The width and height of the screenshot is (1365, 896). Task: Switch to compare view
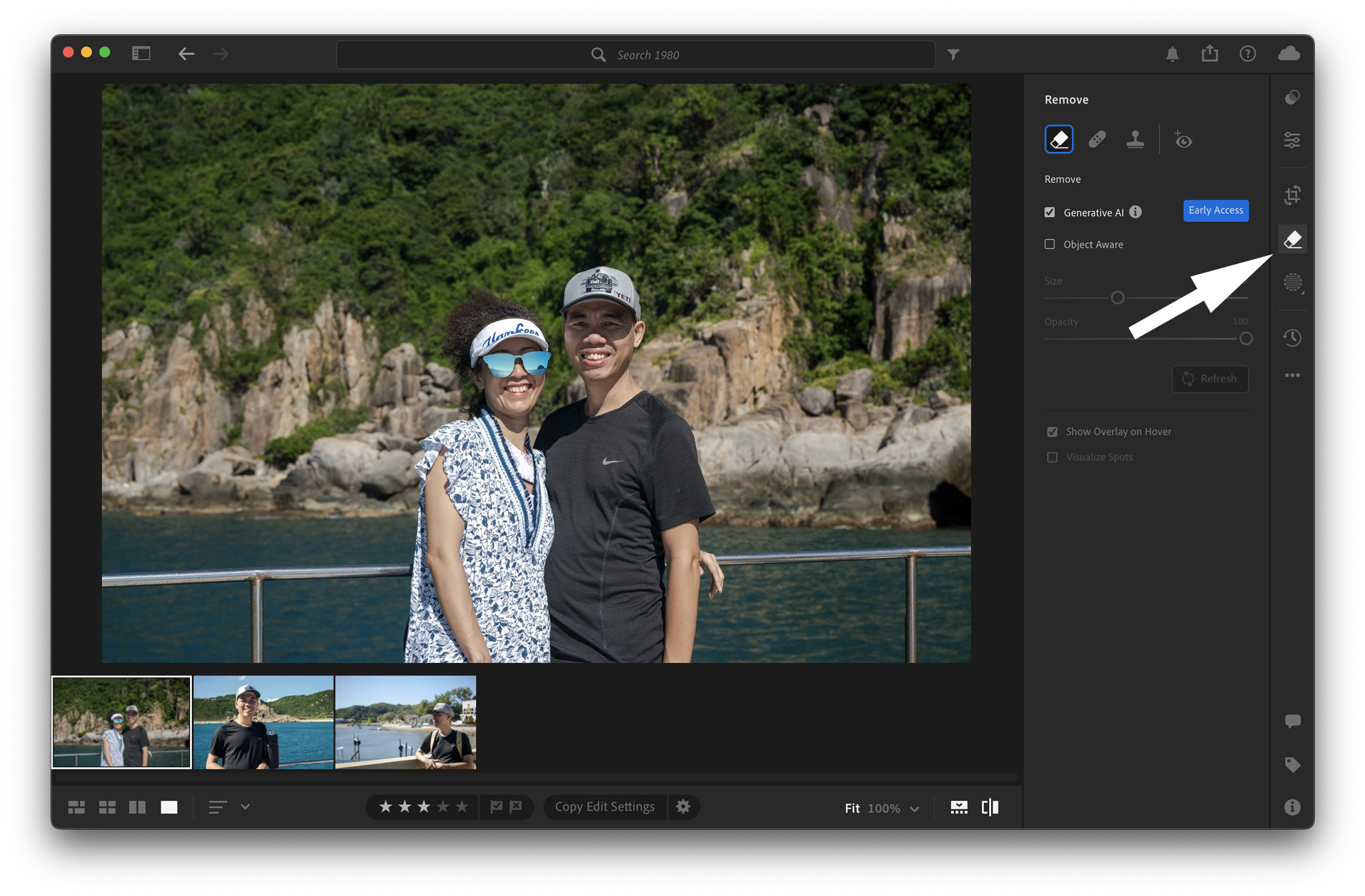137,807
